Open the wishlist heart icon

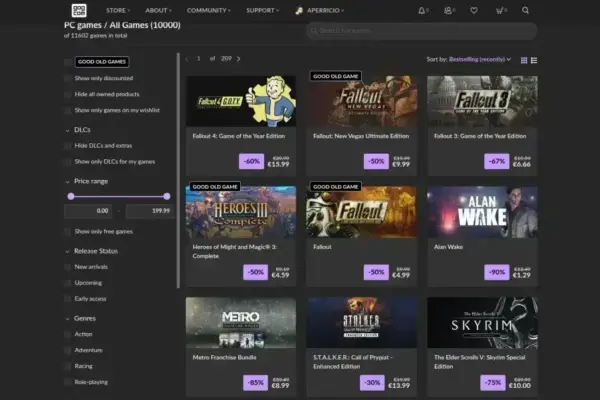[474, 10]
